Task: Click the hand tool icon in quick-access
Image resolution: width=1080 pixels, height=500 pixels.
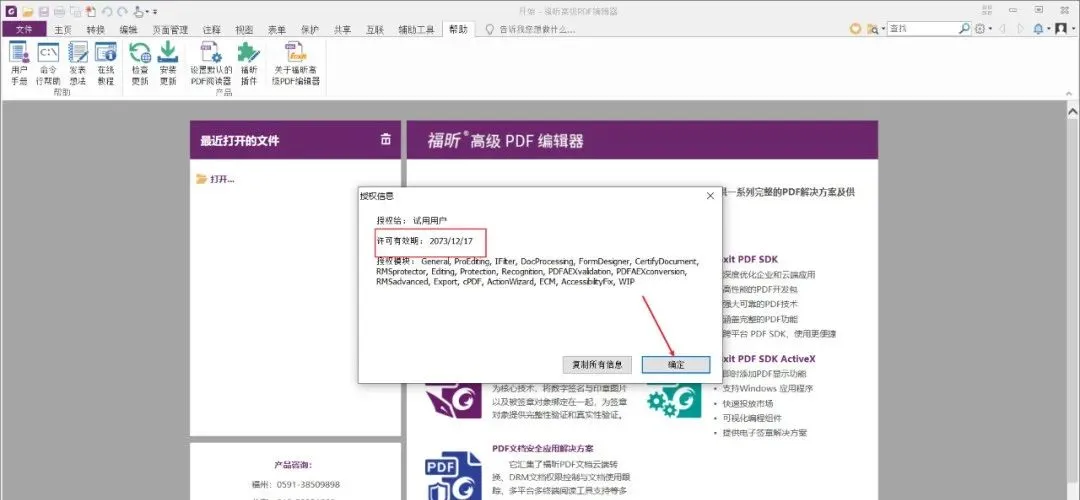Action: tap(138, 12)
